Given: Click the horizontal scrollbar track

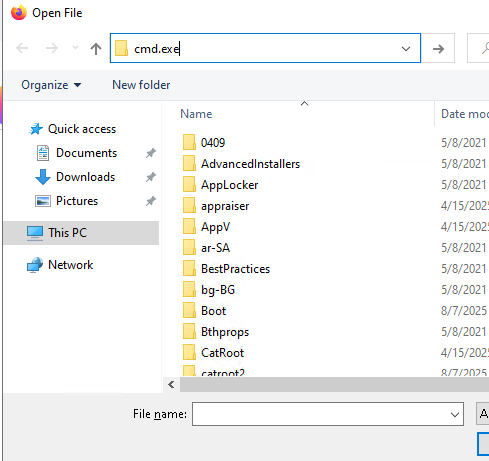Looking at the screenshot, I should tap(334, 385).
